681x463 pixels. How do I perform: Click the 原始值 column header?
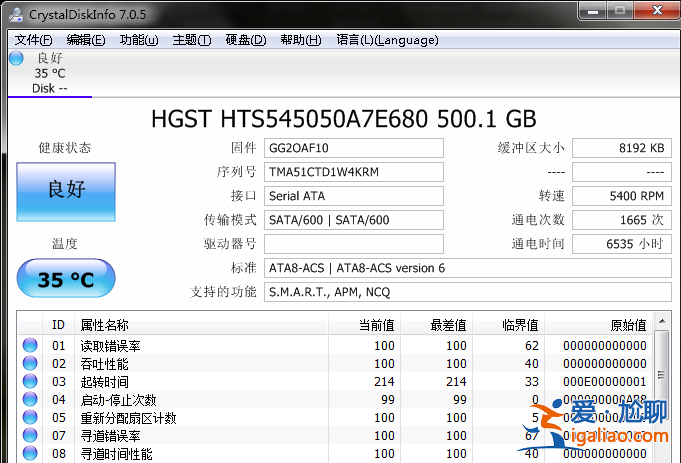pos(598,325)
